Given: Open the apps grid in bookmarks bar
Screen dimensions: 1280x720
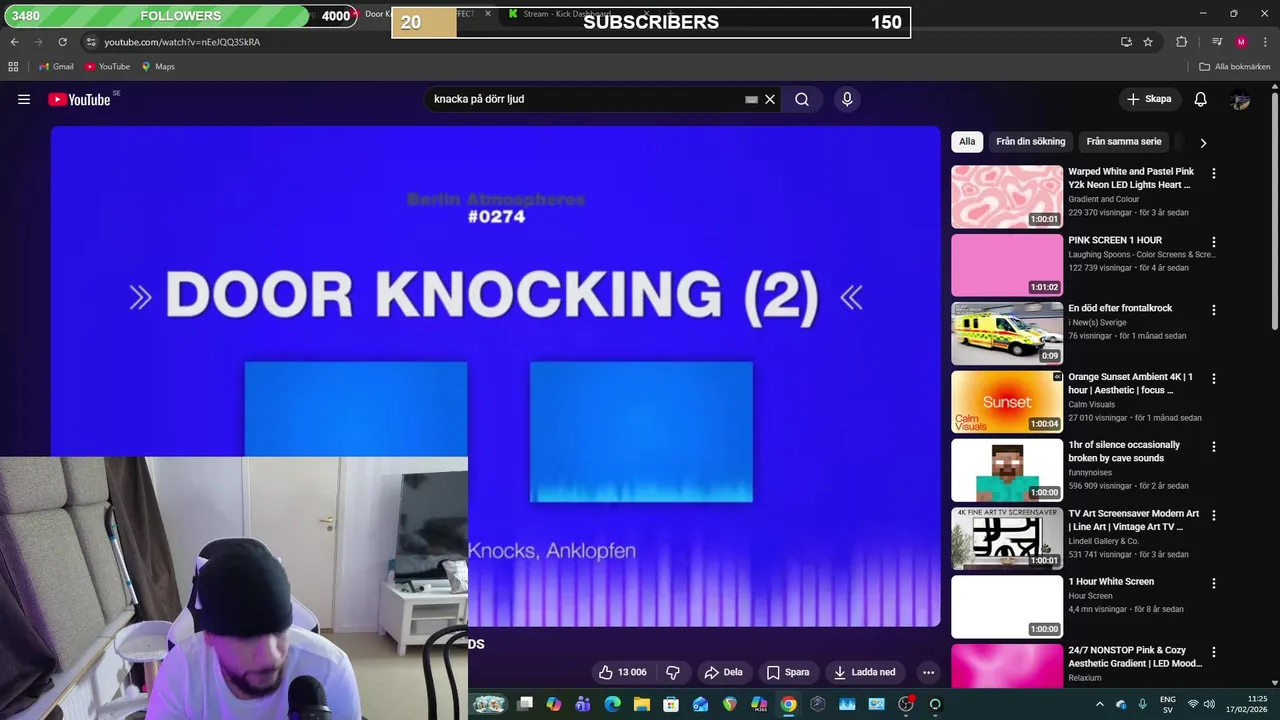Looking at the screenshot, I should pos(13,67).
